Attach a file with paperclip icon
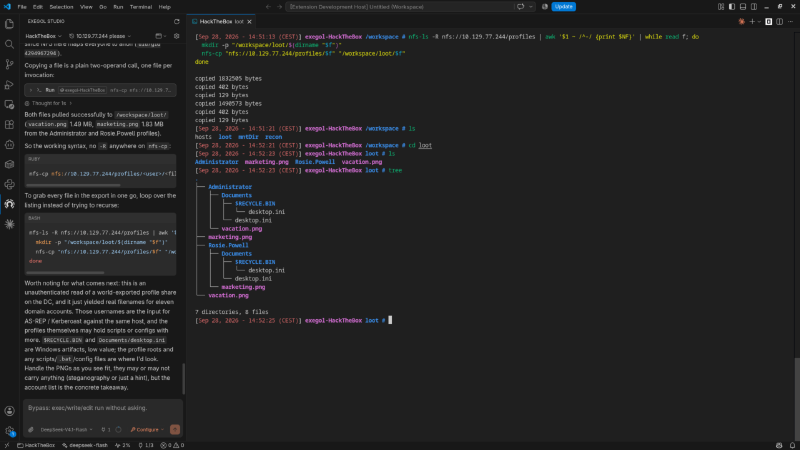This screenshot has width=800, height=450. coord(31,430)
